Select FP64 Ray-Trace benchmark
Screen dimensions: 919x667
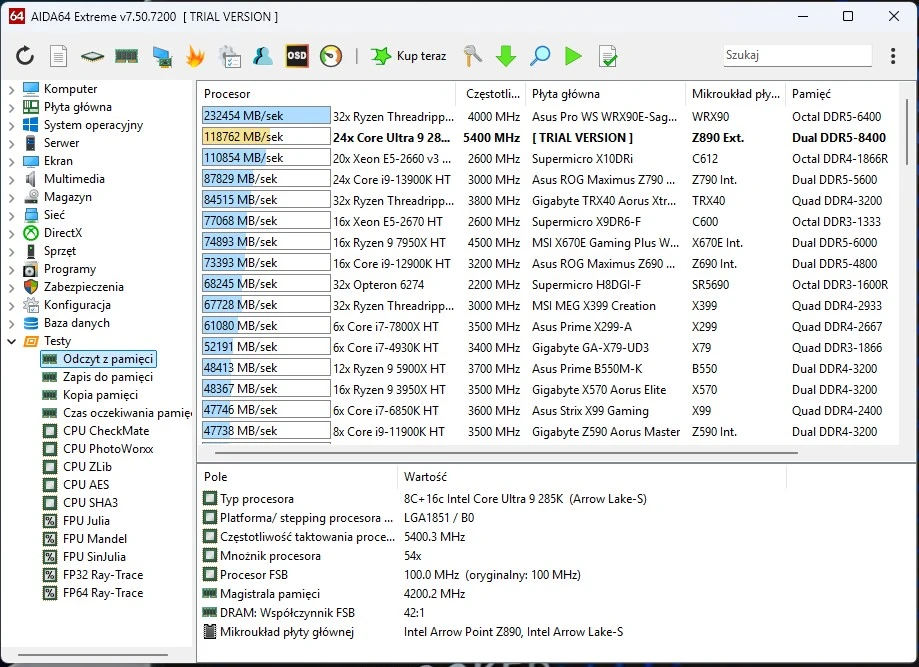pyautogui.click(x=102, y=593)
